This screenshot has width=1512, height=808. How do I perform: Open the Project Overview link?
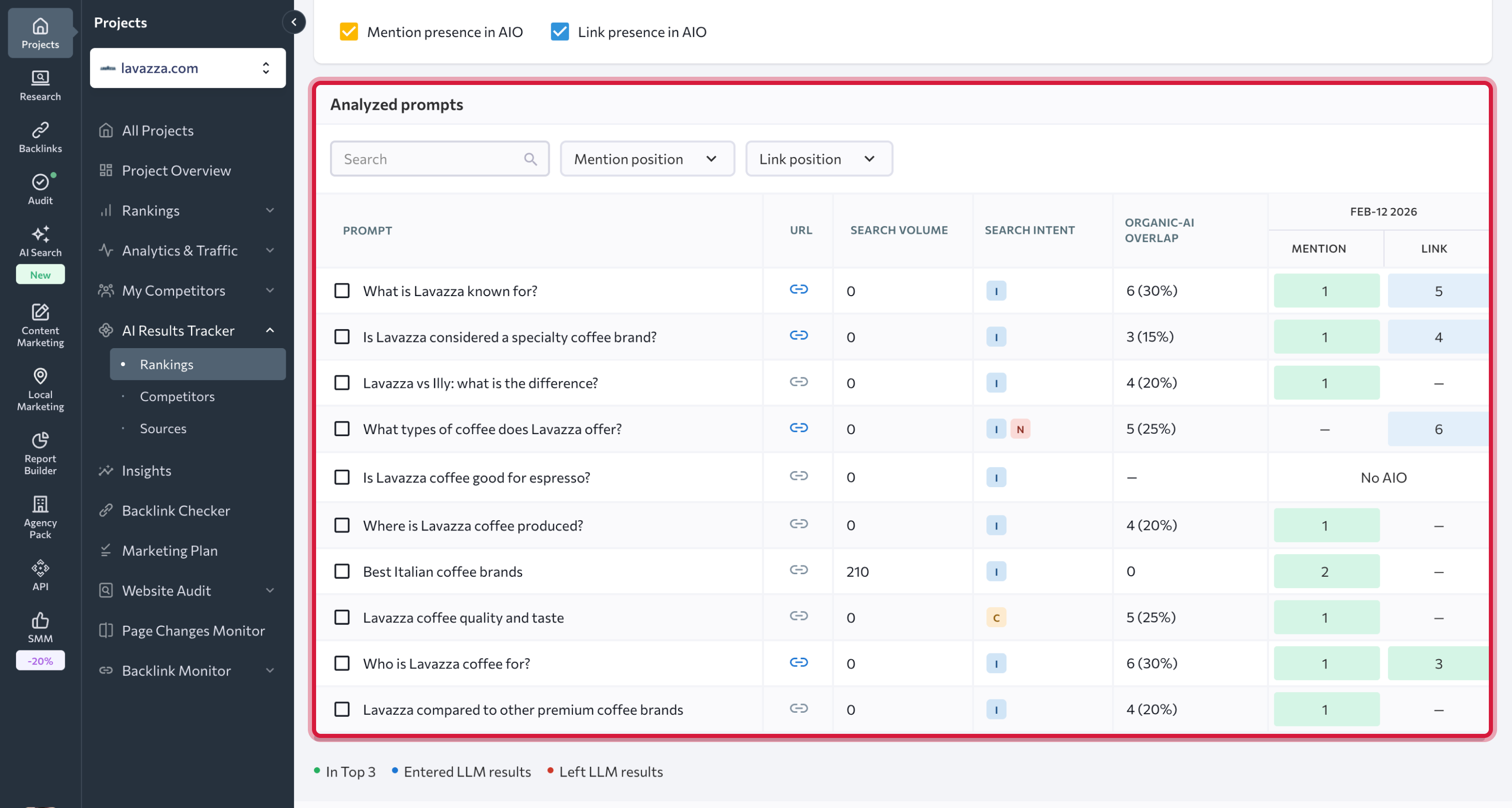click(x=176, y=170)
